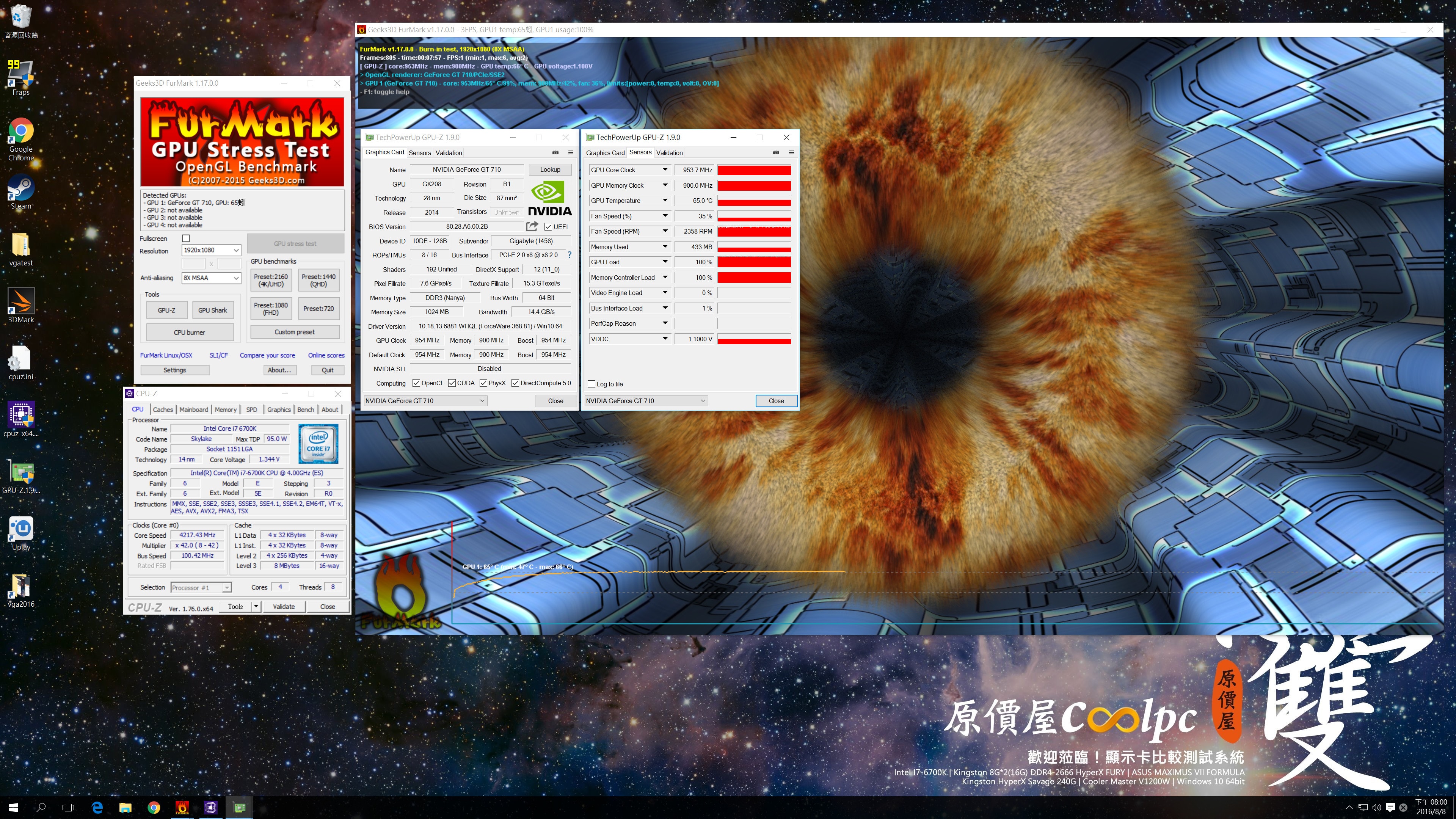This screenshot has width=1456, height=819.
Task: Expand the GPU Core Clock sensor dropdown
Action: click(665, 169)
